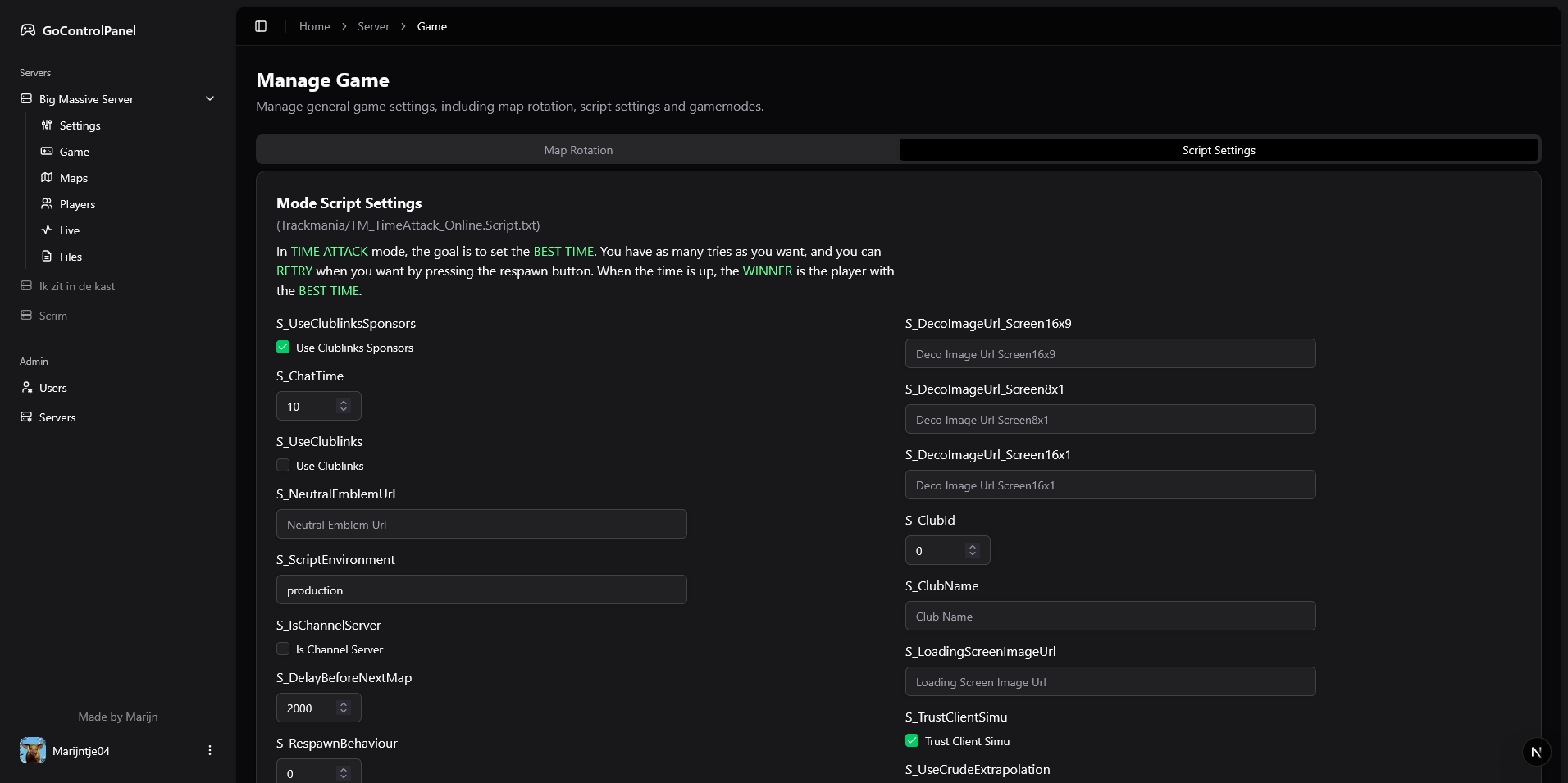Click the Game controller icon in sidebar

pyautogui.click(x=47, y=151)
